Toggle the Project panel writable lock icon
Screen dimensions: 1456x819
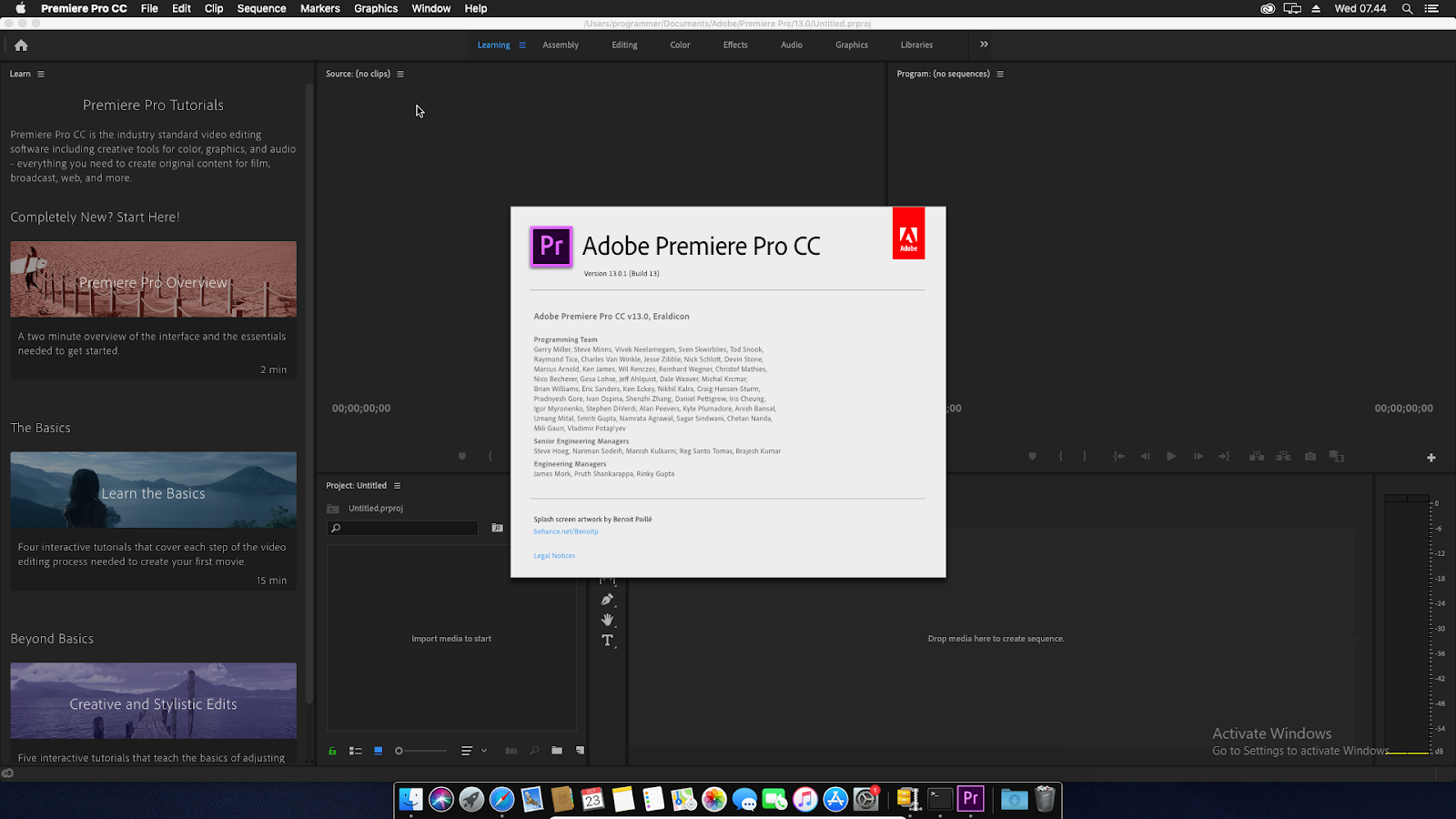pos(332,751)
